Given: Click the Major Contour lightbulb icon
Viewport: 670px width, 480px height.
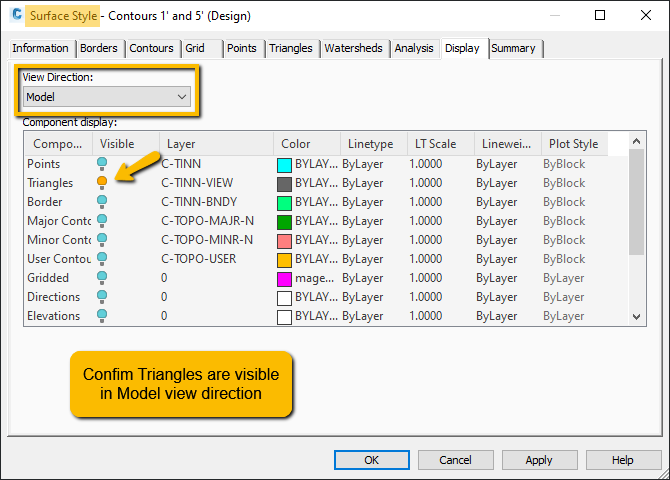Looking at the screenshot, I should tap(102, 221).
